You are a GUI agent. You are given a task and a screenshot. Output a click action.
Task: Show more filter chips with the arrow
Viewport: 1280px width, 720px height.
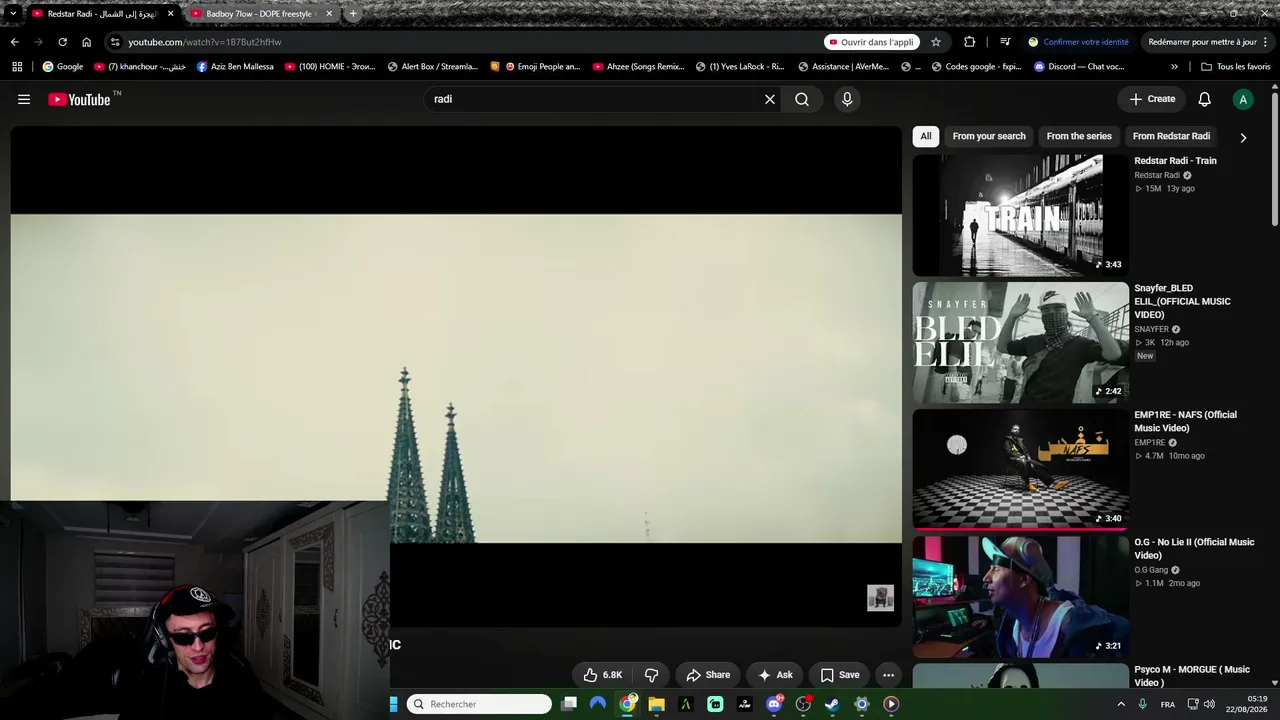point(1243,137)
